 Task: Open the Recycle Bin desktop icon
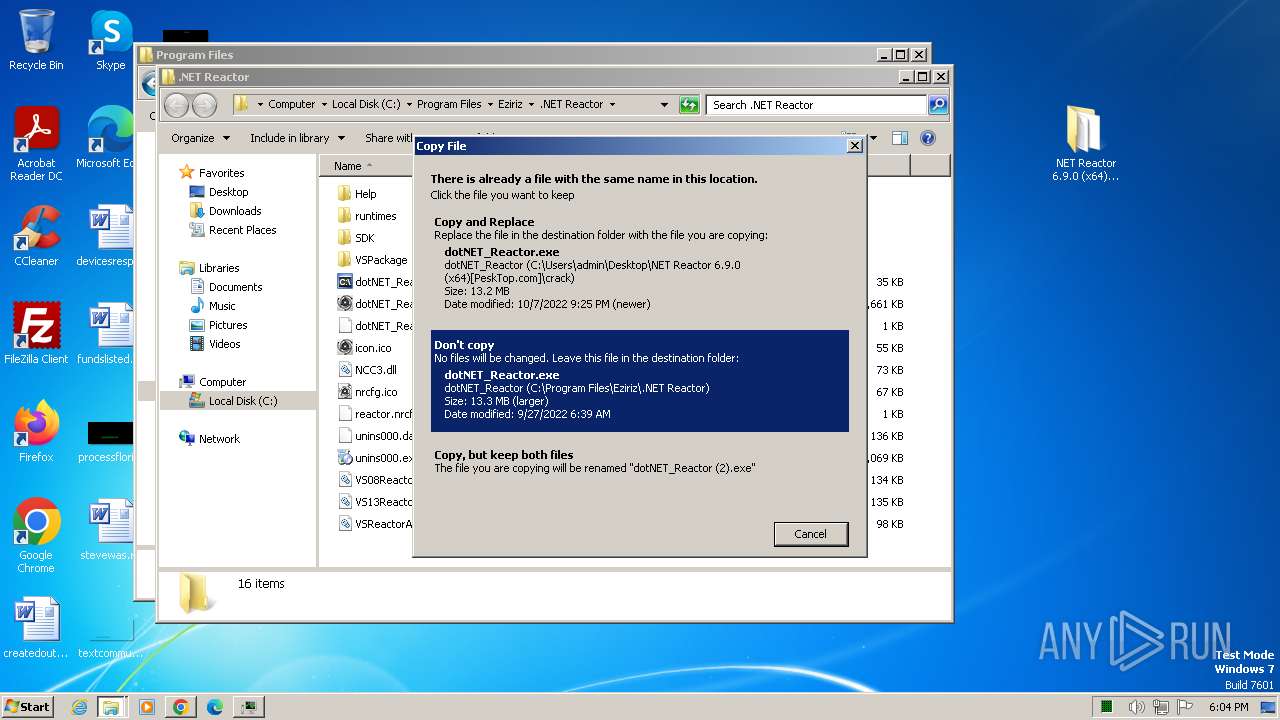coord(36,40)
